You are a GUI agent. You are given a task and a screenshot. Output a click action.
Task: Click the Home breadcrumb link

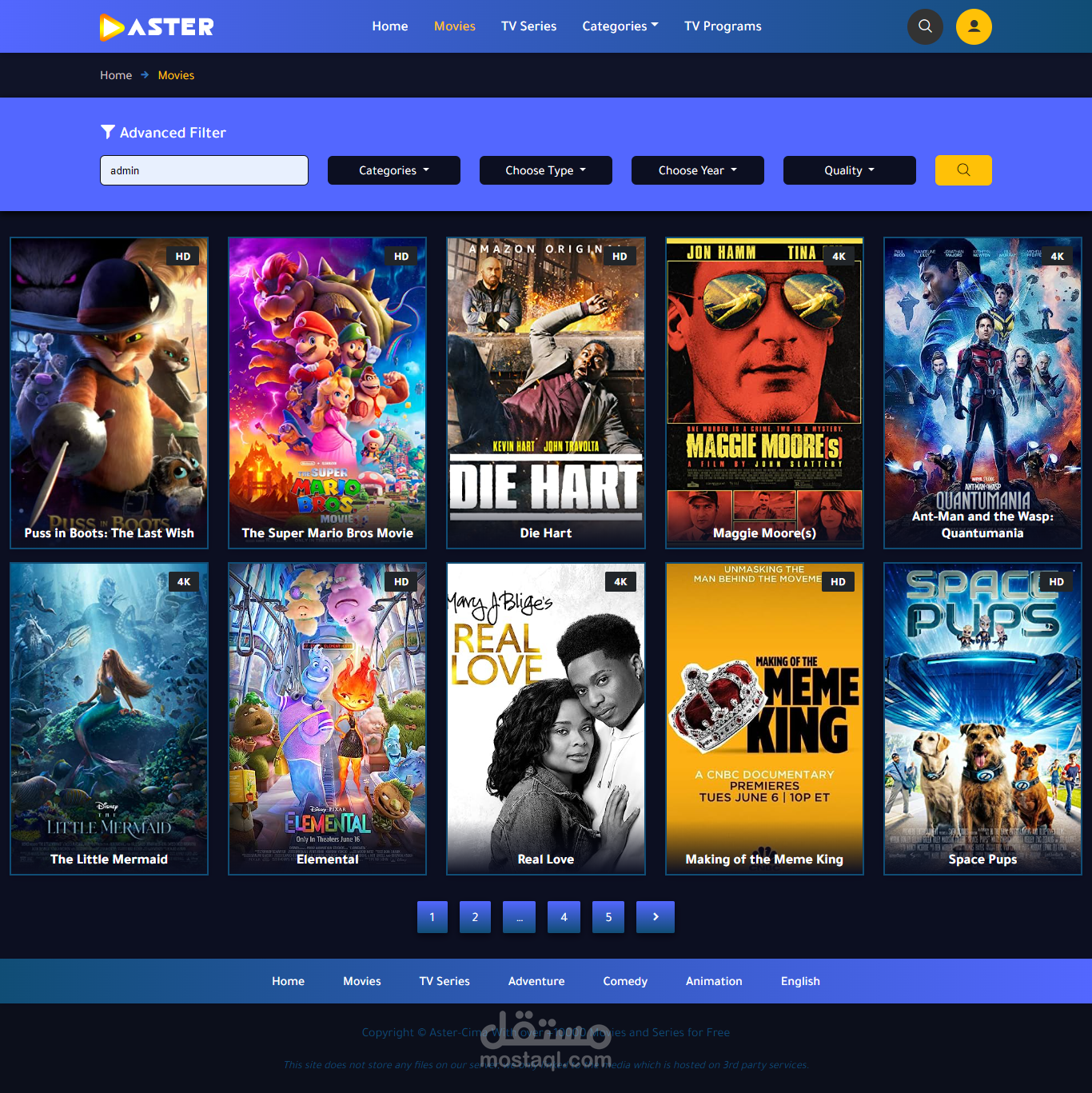point(116,75)
